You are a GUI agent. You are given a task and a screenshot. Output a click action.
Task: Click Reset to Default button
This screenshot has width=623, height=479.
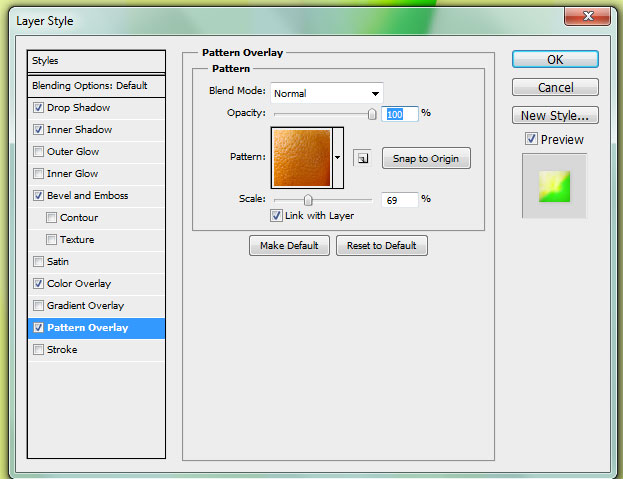pyautogui.click(x=381, y=246)
